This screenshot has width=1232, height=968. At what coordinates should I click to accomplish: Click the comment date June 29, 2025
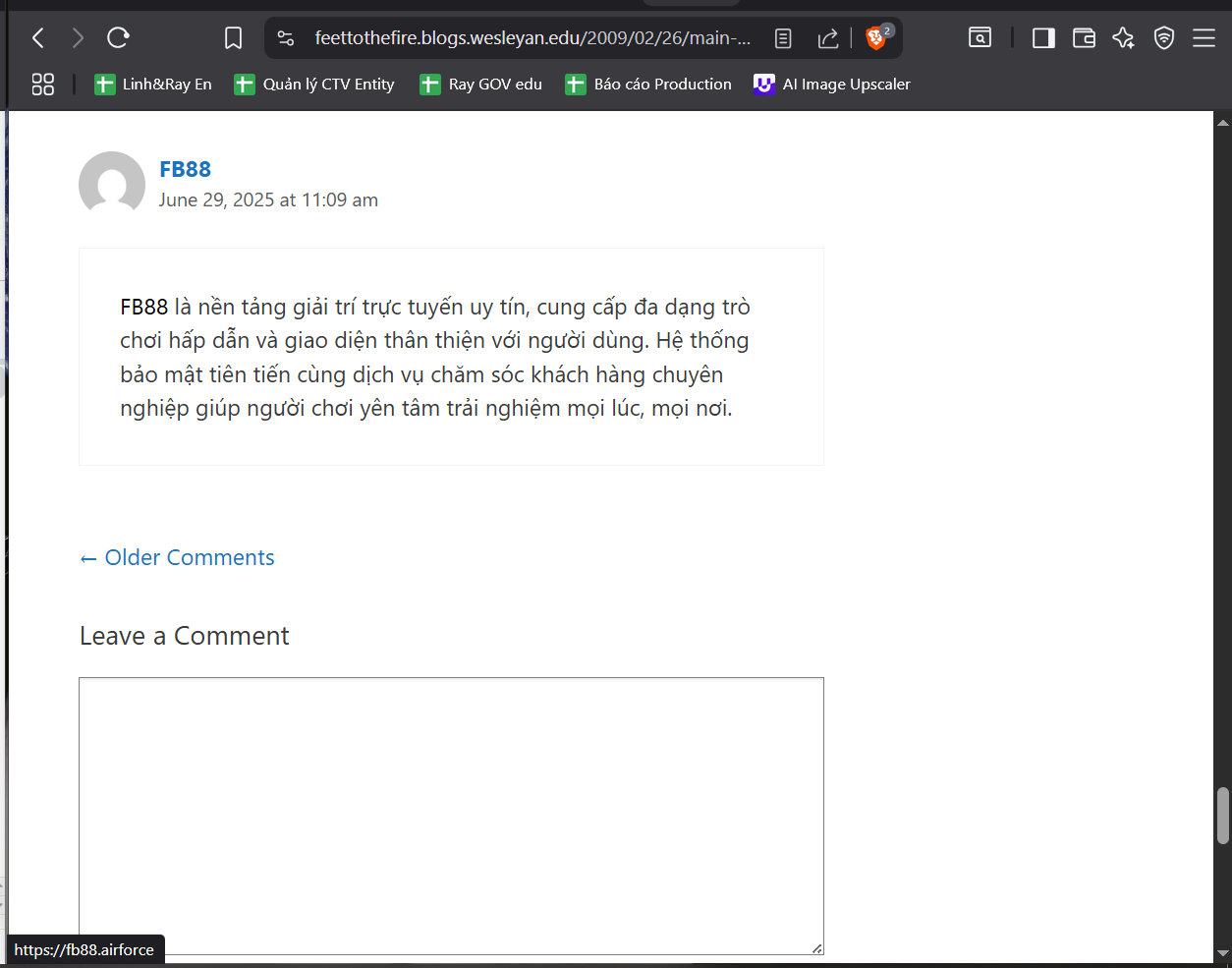point(268,200)
